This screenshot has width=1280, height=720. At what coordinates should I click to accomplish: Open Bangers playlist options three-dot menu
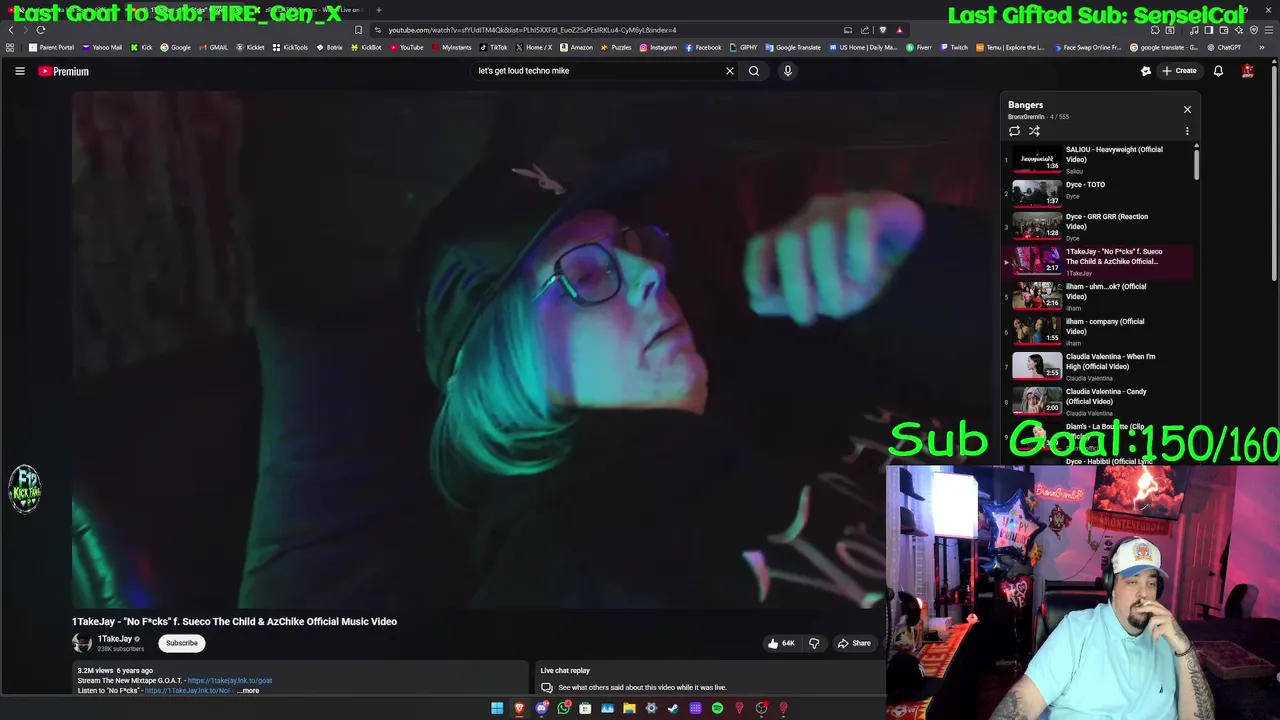coord(1187,131)
